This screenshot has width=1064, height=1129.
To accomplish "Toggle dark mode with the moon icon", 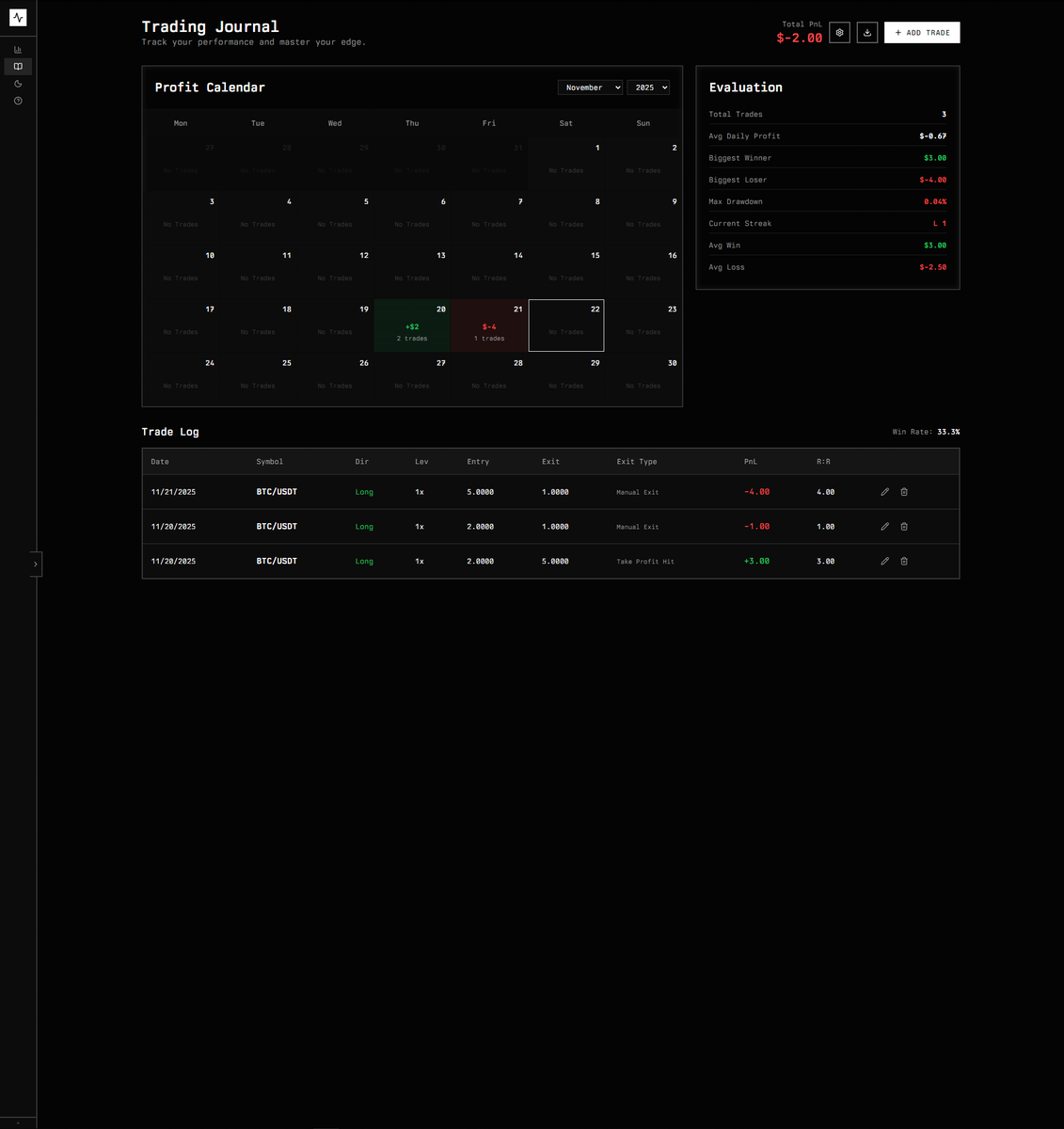I will (18, 84).
